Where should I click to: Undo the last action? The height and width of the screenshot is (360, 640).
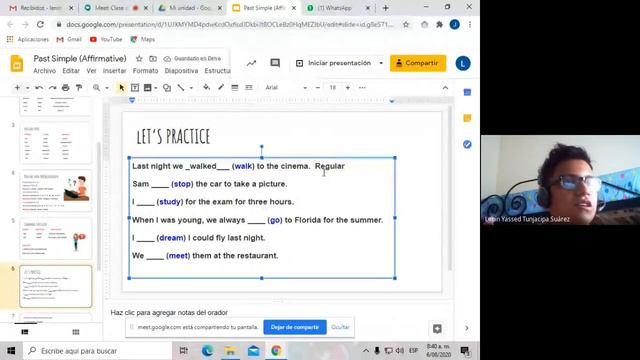[x=39, y=87]
